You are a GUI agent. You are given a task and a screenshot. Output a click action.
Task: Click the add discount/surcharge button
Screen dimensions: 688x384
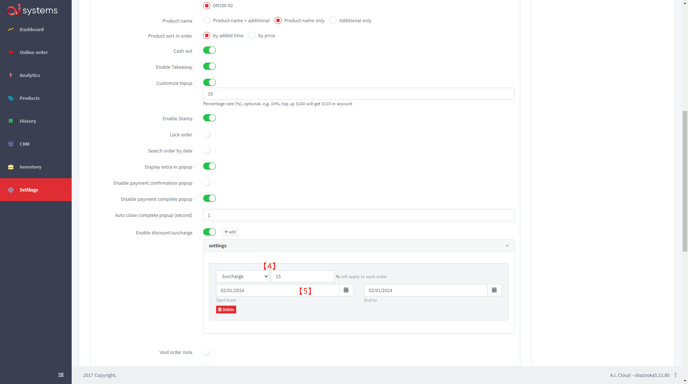tap(230, 232)
